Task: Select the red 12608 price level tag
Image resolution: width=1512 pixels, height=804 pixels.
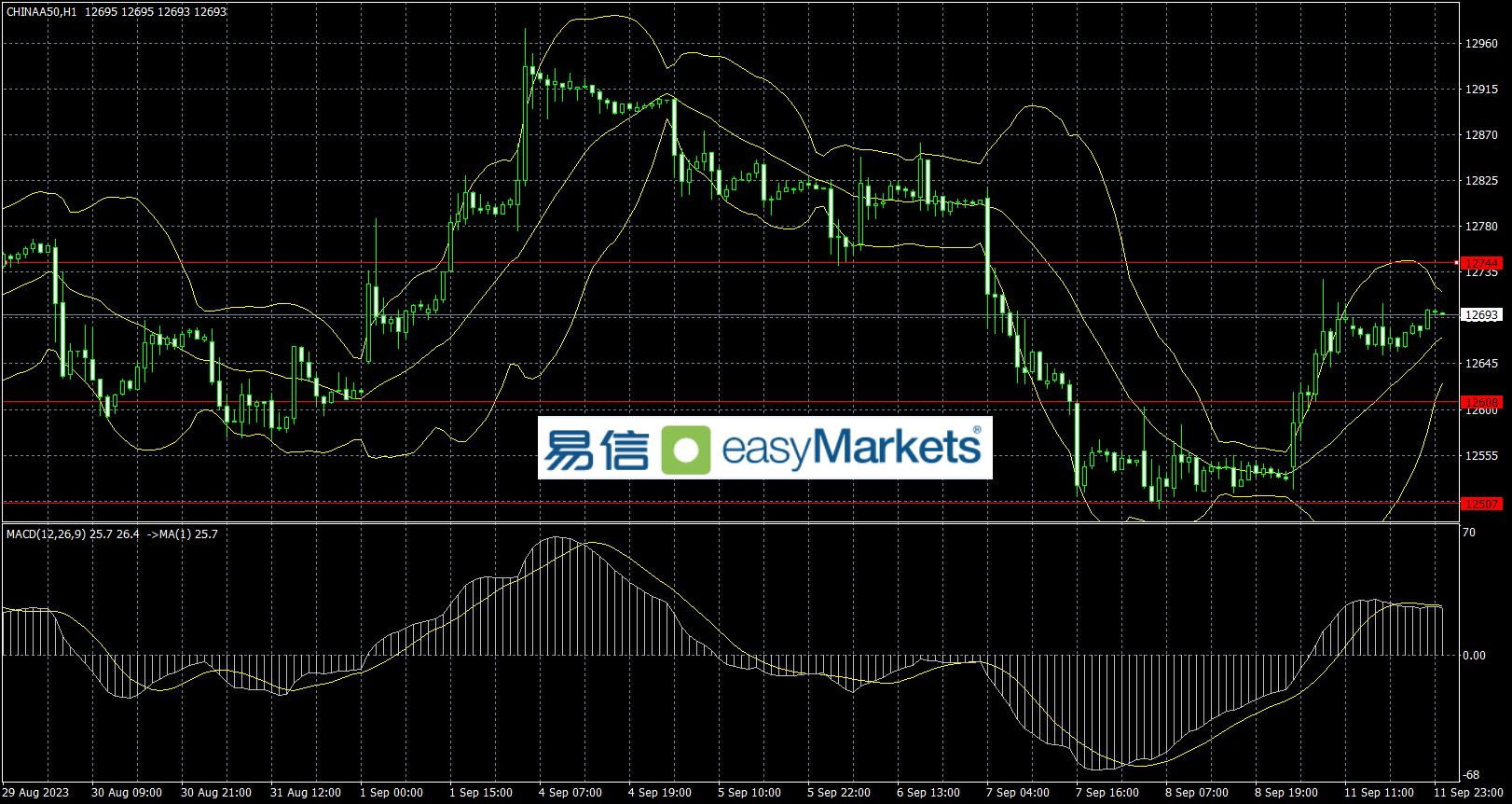Action: pos(1481,403)
